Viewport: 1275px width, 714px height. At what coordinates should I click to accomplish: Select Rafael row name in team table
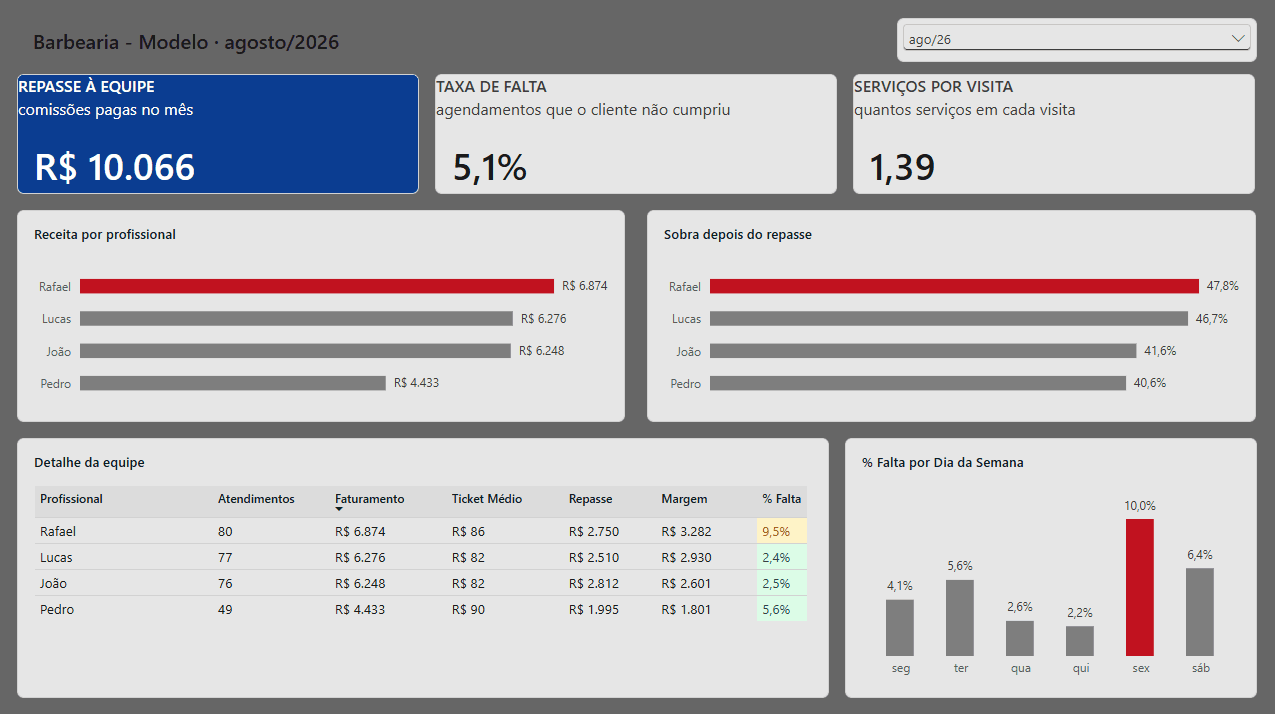coord(58,532)
